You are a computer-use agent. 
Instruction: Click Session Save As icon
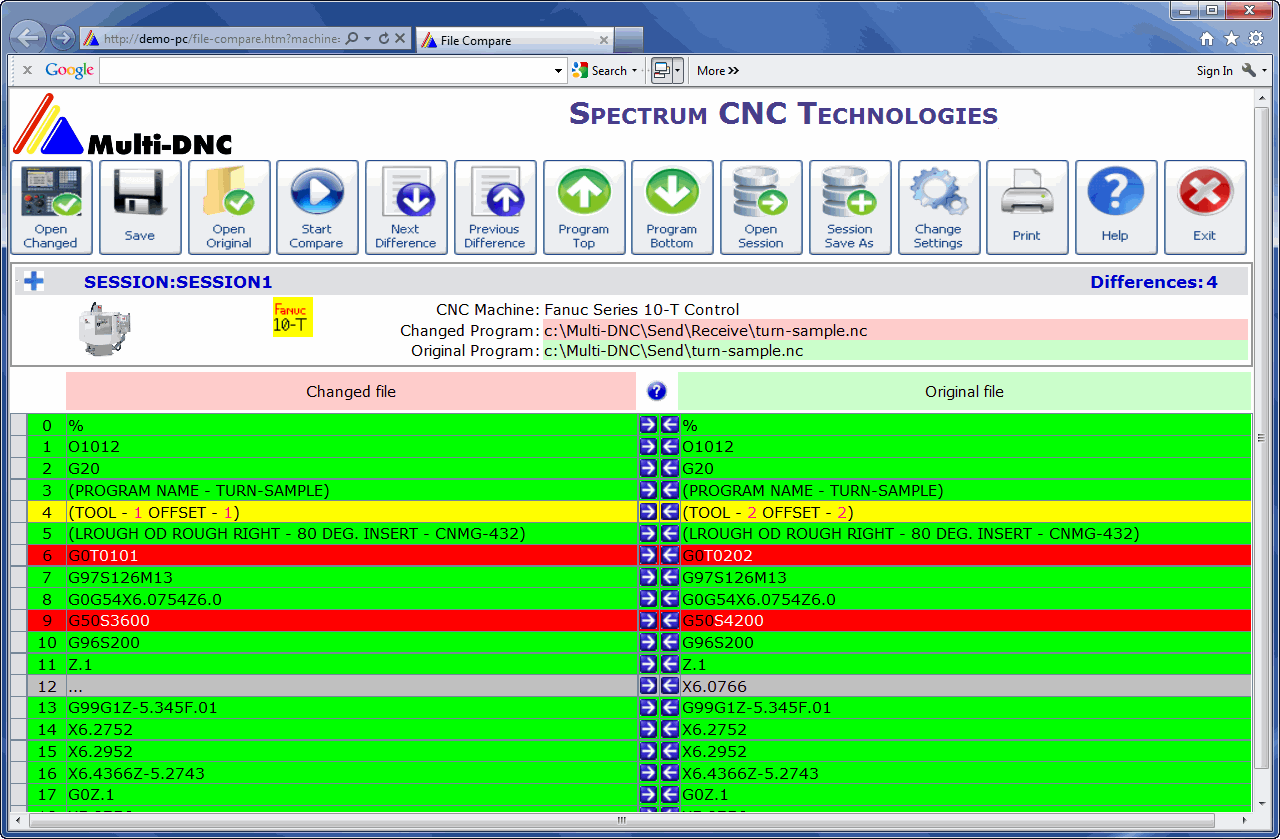pyautogui.click(x=850, y=207)
